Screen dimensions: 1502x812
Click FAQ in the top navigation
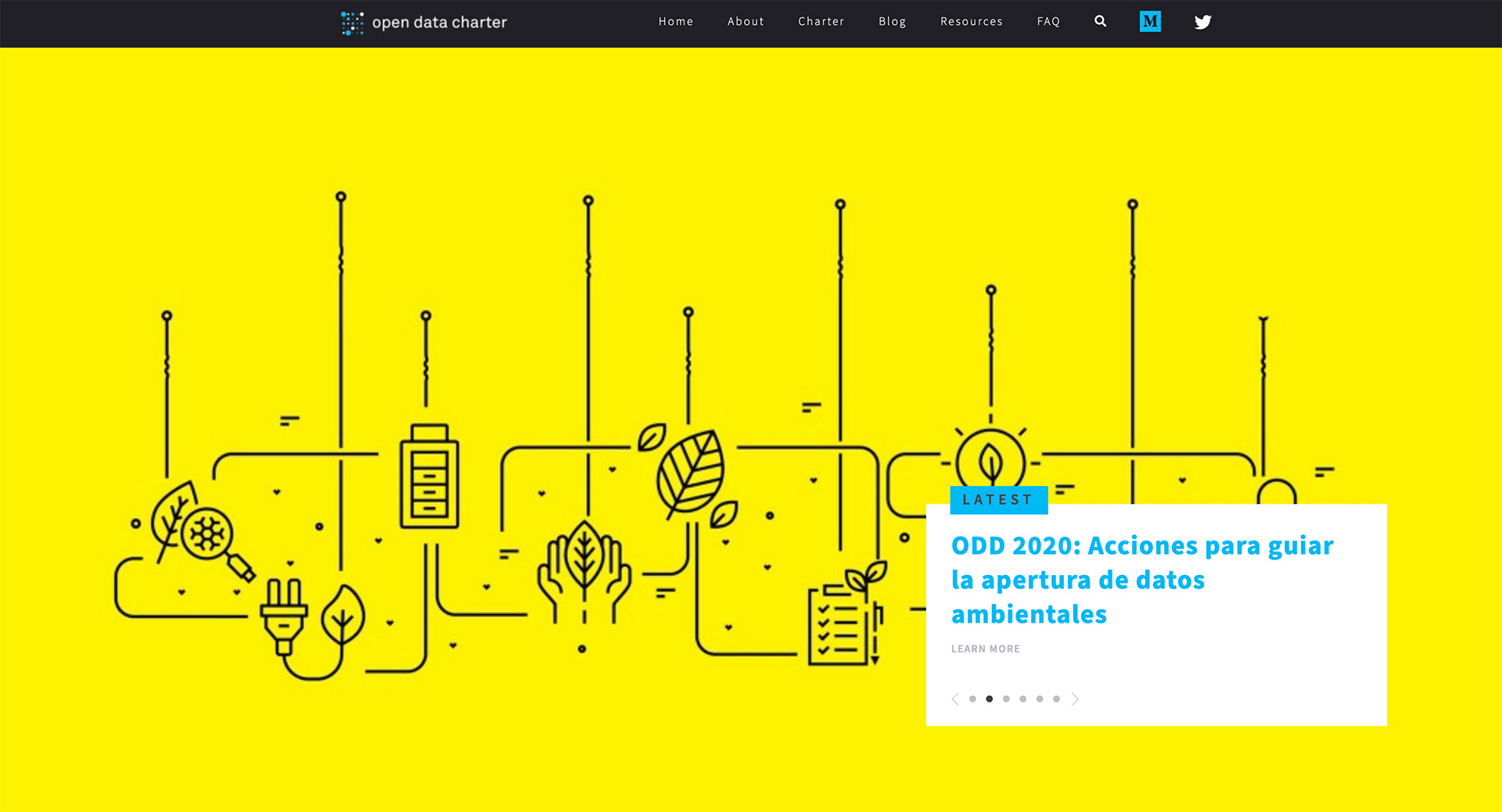pyautogui.click(x=1048, y=22)
